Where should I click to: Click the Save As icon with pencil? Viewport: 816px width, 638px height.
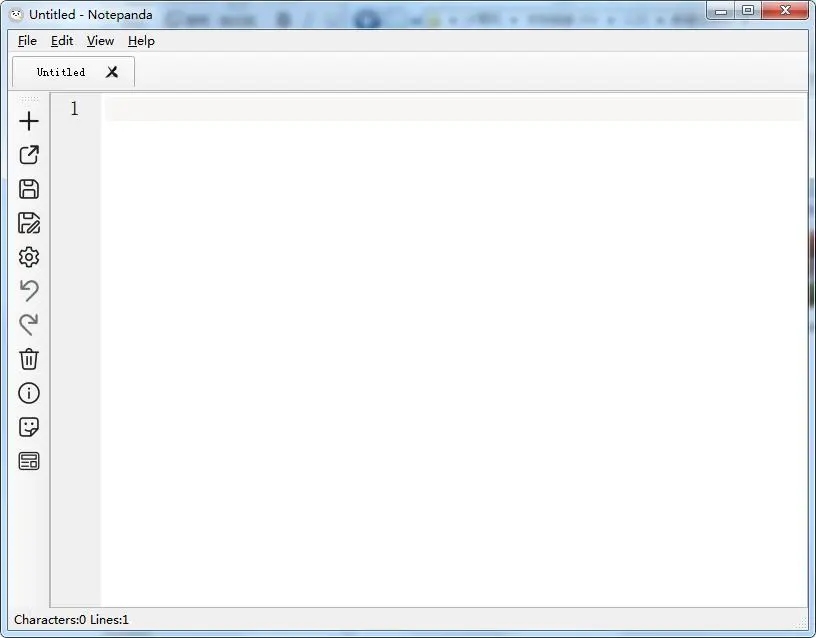tap(29, 223)
